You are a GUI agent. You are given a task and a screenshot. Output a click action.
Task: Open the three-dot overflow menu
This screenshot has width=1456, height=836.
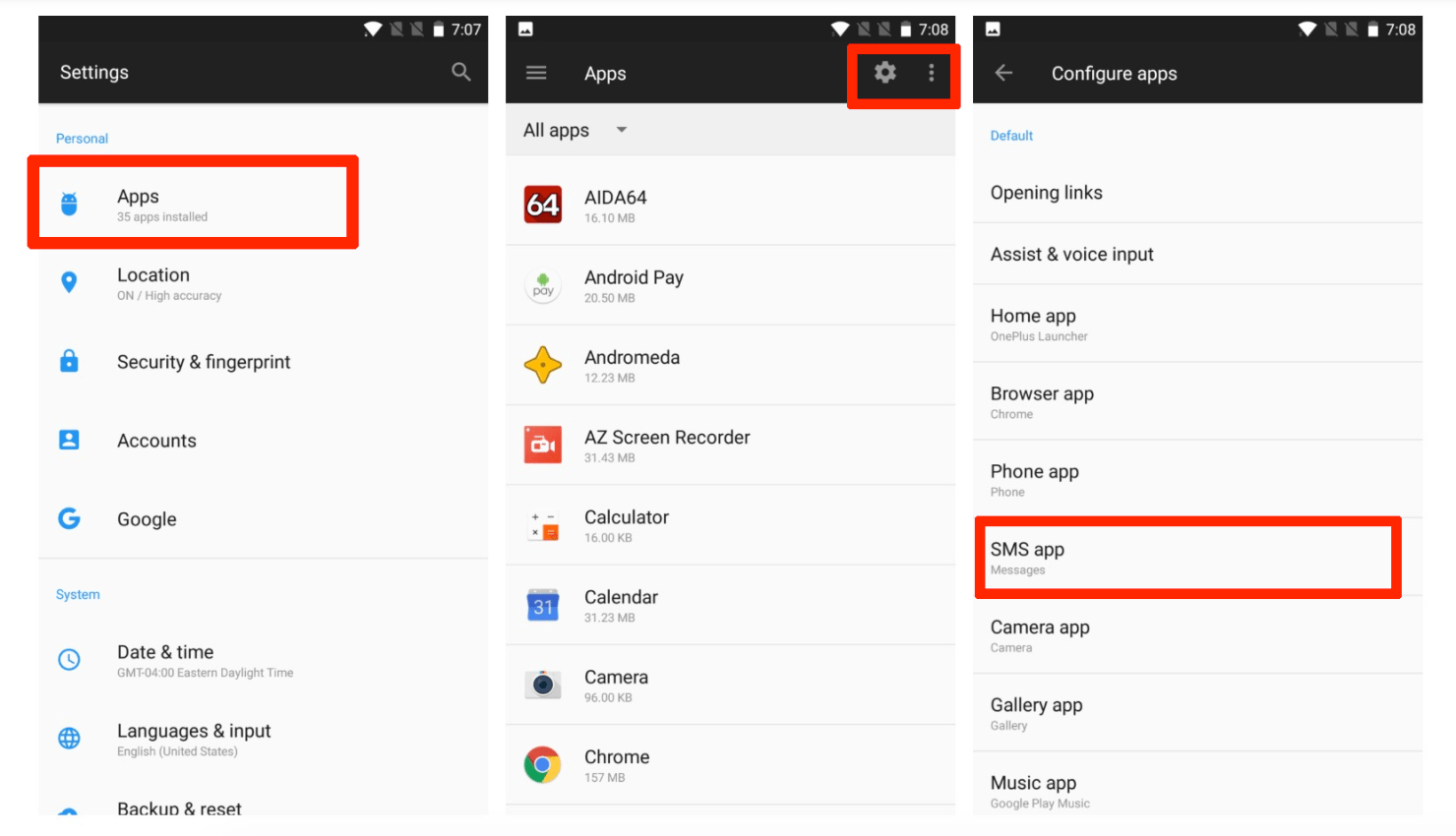pos(931,73)
